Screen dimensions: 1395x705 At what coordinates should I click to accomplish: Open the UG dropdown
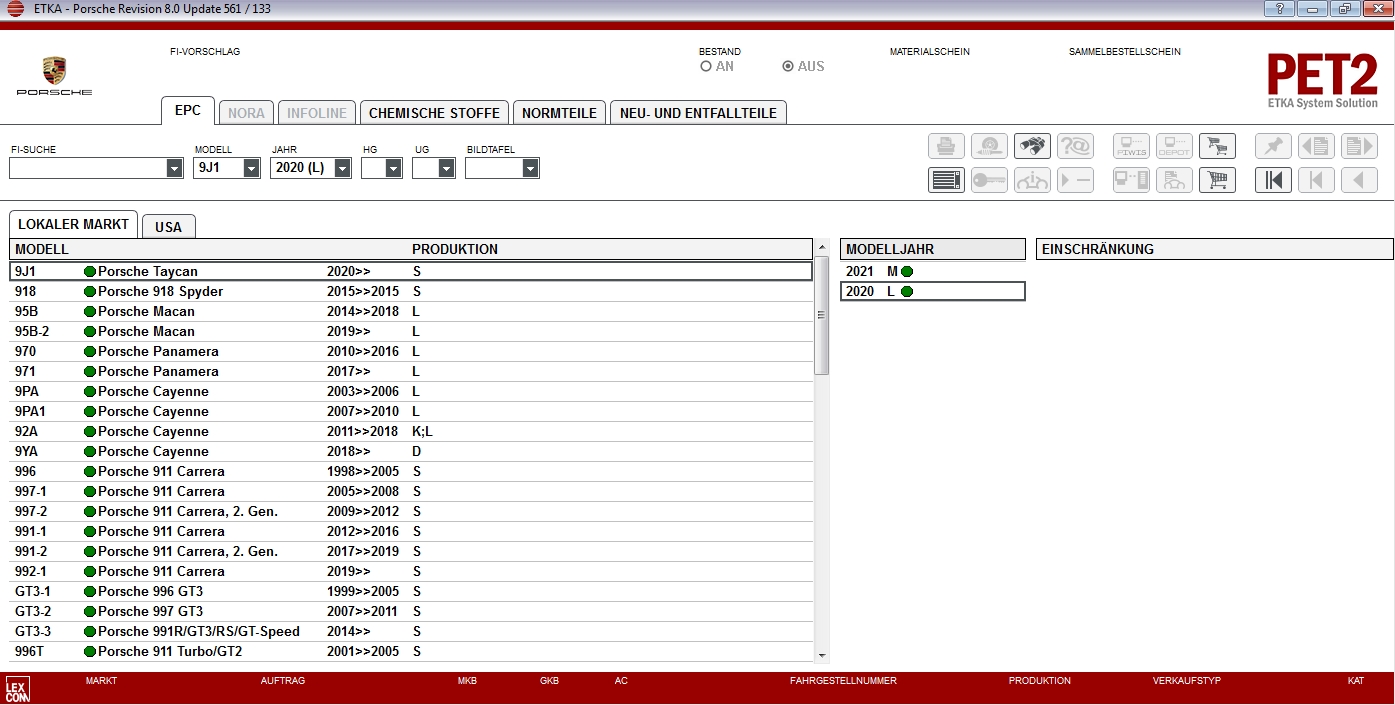pos(446,169)
